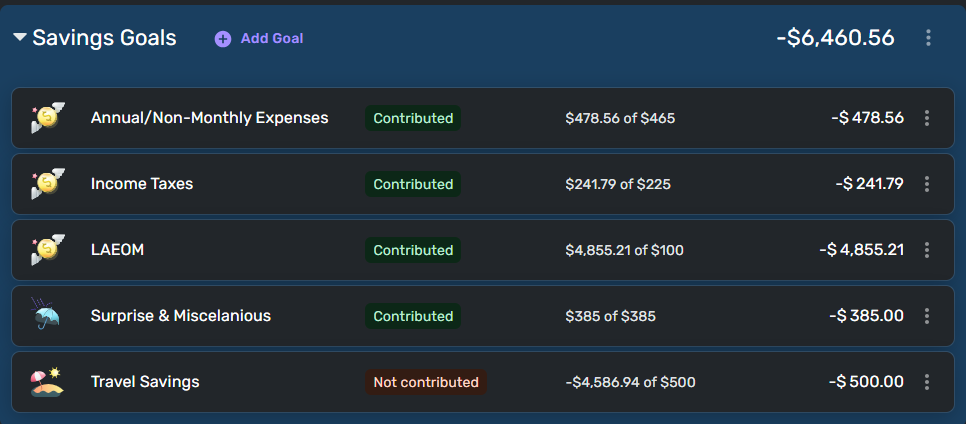Click the Savings Goals total -$6,460.56
The image size is (966, 424).
tap(835, 38)
